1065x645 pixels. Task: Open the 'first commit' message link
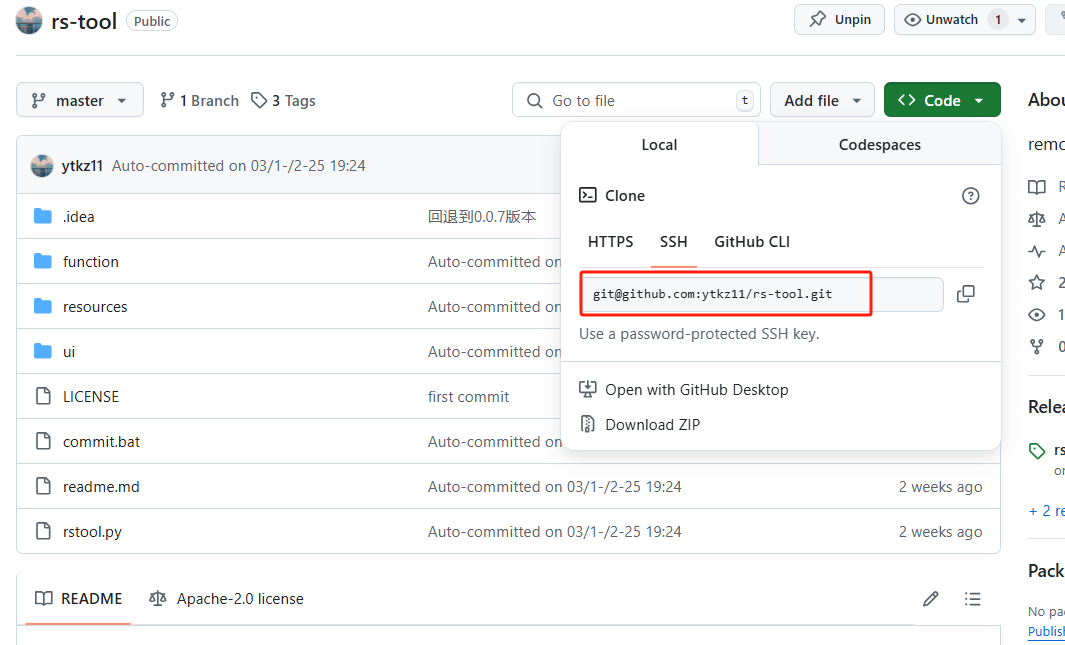pyautogui.click(x=469, y=397)
